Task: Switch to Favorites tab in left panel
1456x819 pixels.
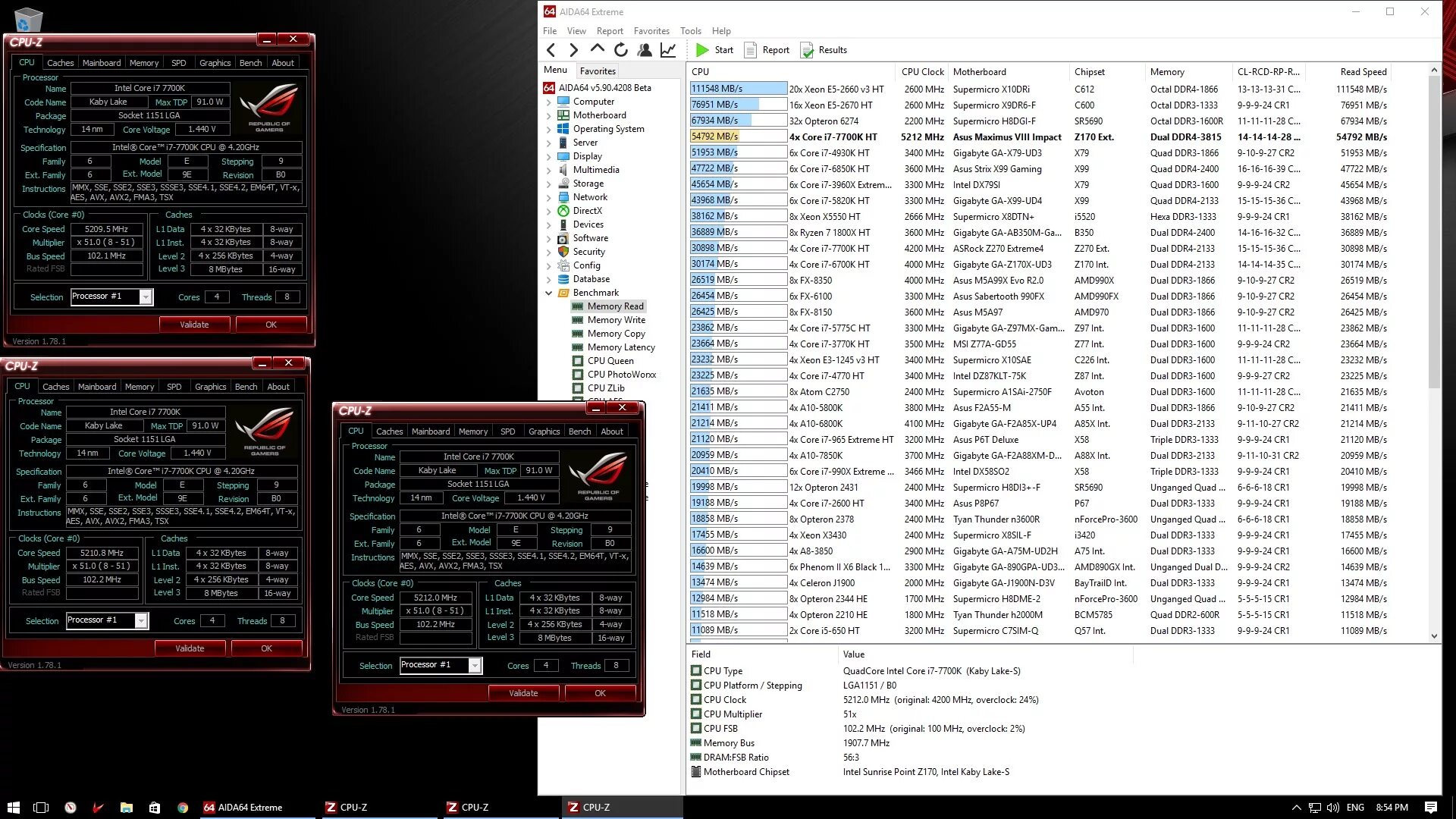Action: (598, 71)
